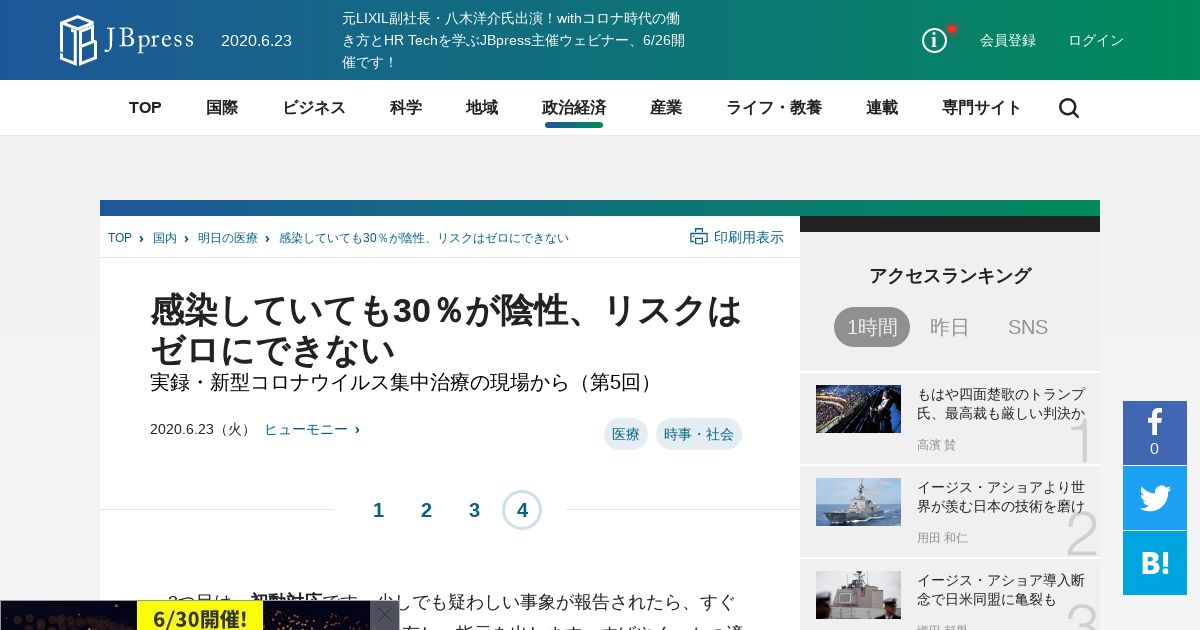Image resolution: width=1200 pixels, height=630 pixels.
Task: Open the 国際 menu item
Action: [222, 108]
